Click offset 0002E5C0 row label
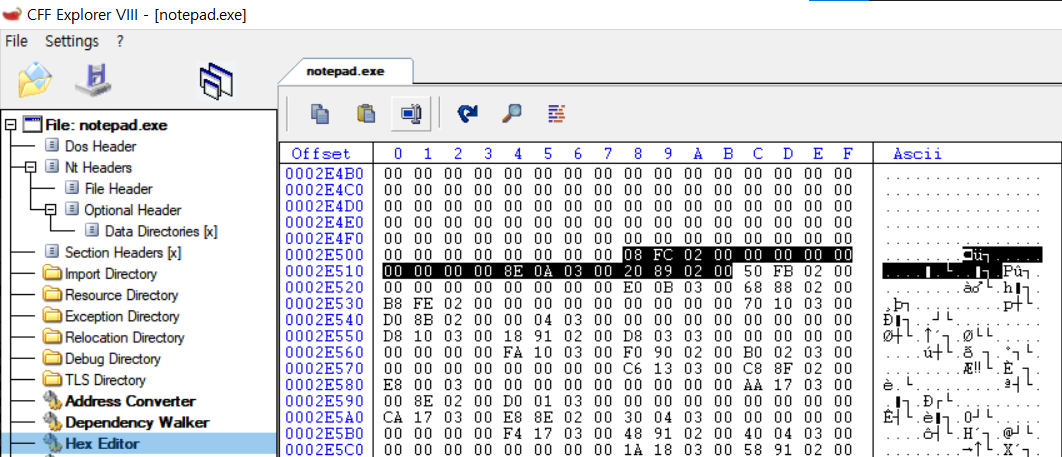1062x457 pixels. [324, 450]
